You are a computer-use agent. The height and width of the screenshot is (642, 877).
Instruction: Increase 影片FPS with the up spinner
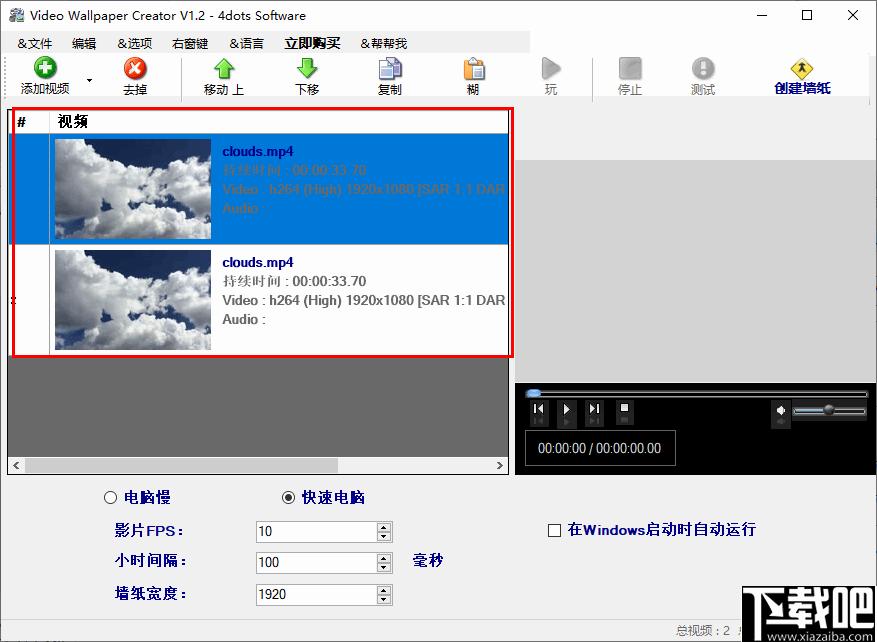pos(384,527)
